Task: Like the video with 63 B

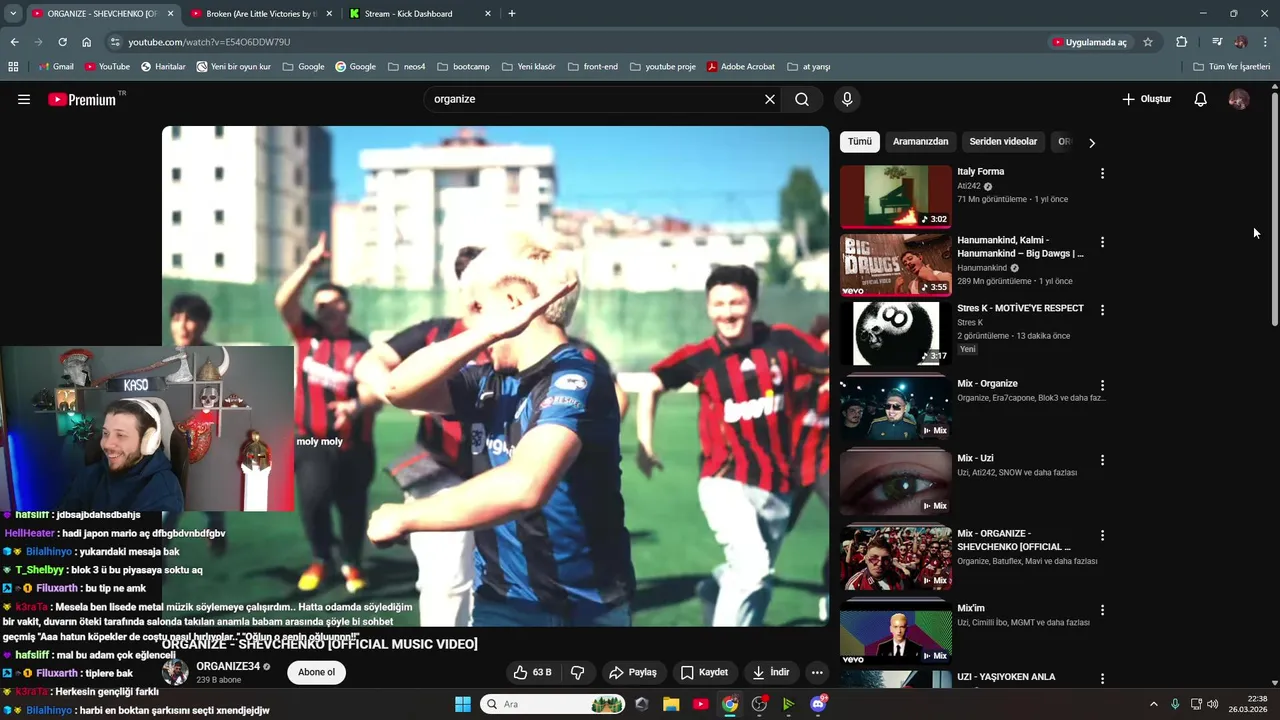Action: 532,672
